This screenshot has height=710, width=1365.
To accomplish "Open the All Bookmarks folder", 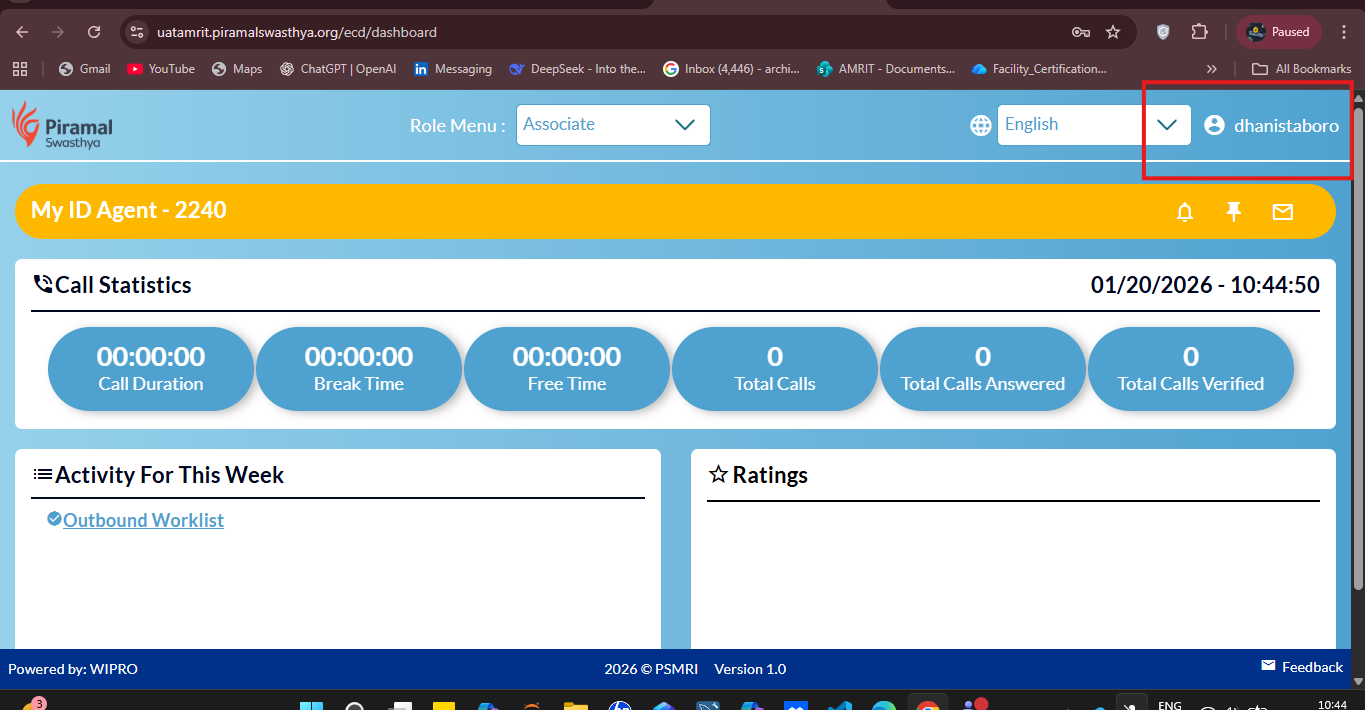I will tap(1302, 69).
